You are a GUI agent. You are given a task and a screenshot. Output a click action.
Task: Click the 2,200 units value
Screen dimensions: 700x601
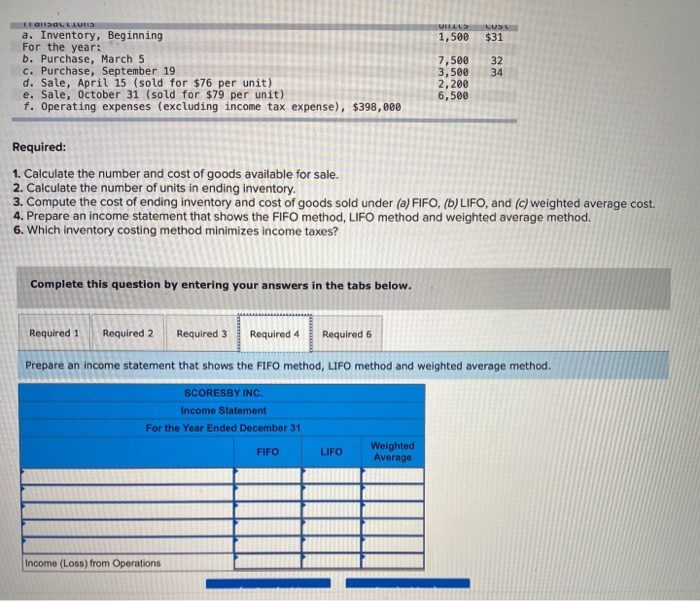(x=453, y=84)
